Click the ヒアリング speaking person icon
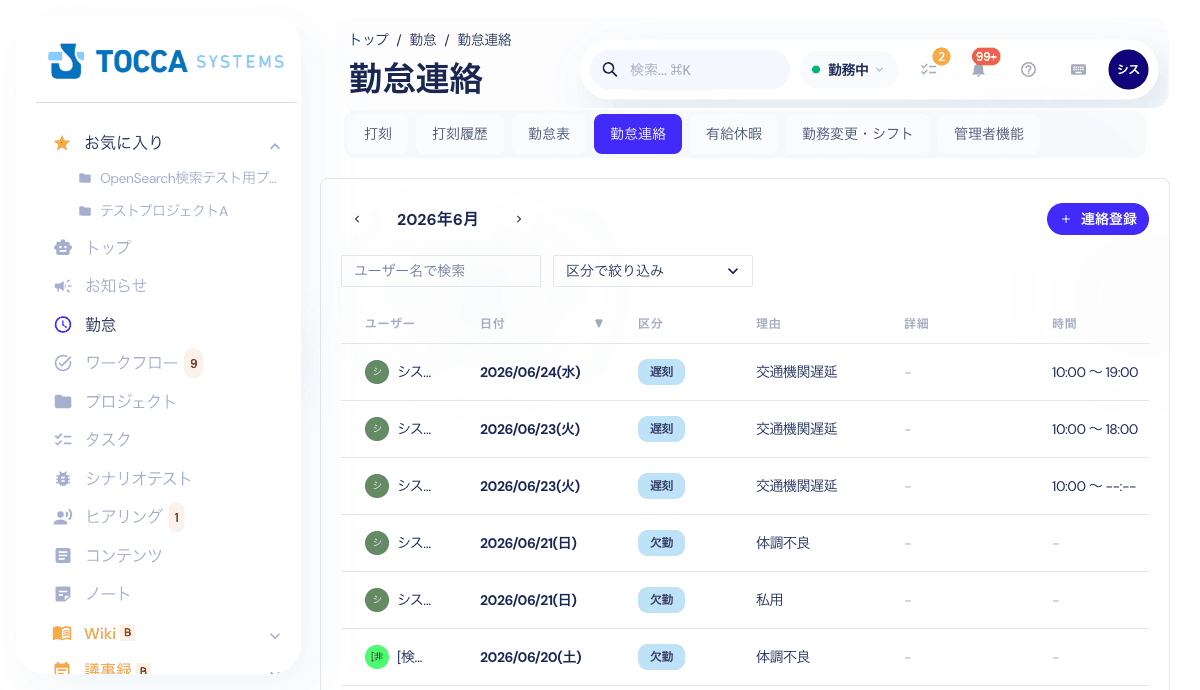Viewport: 1200px width, 690px height. pyautogui.click(x=63, y=517)
